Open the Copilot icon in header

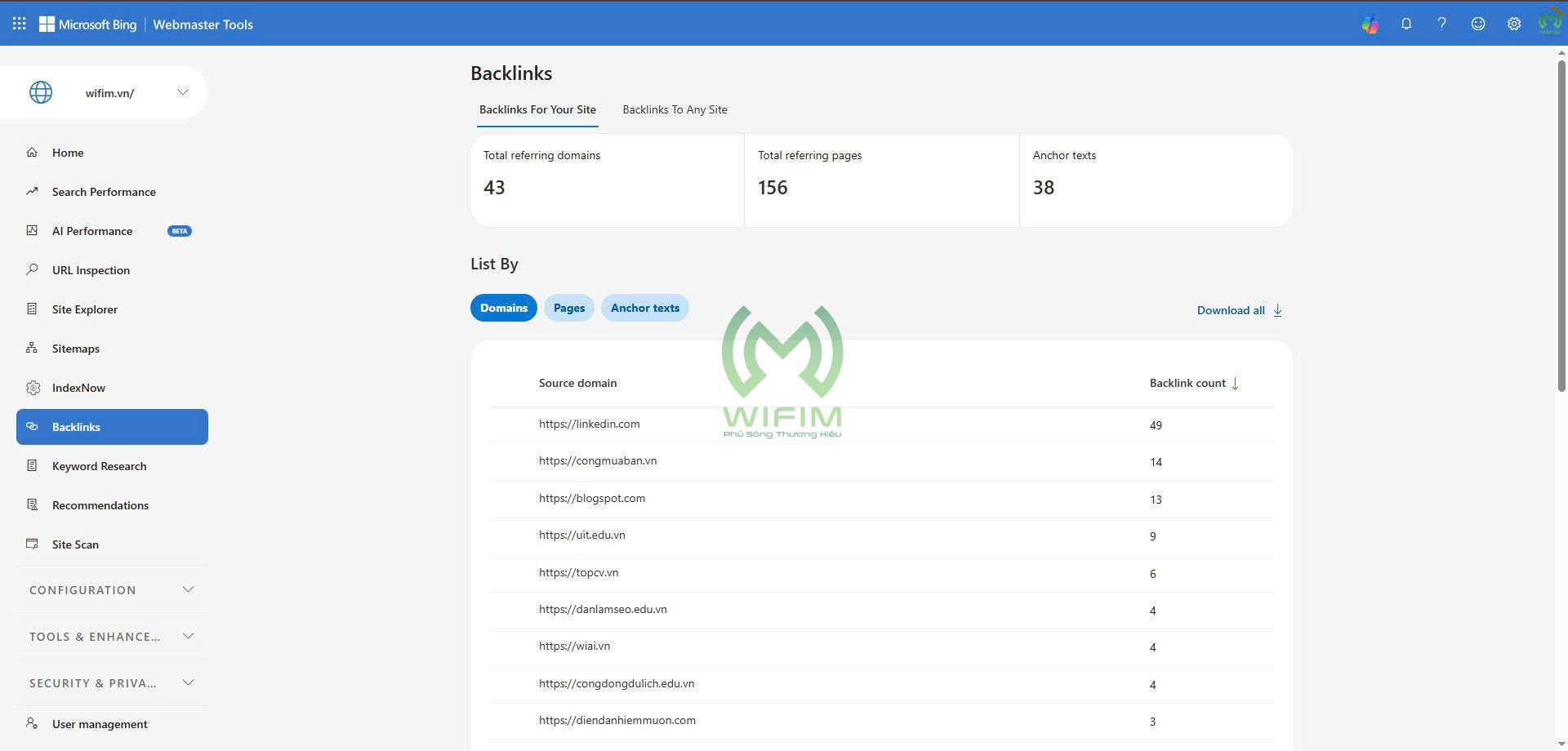point(1370,24)
